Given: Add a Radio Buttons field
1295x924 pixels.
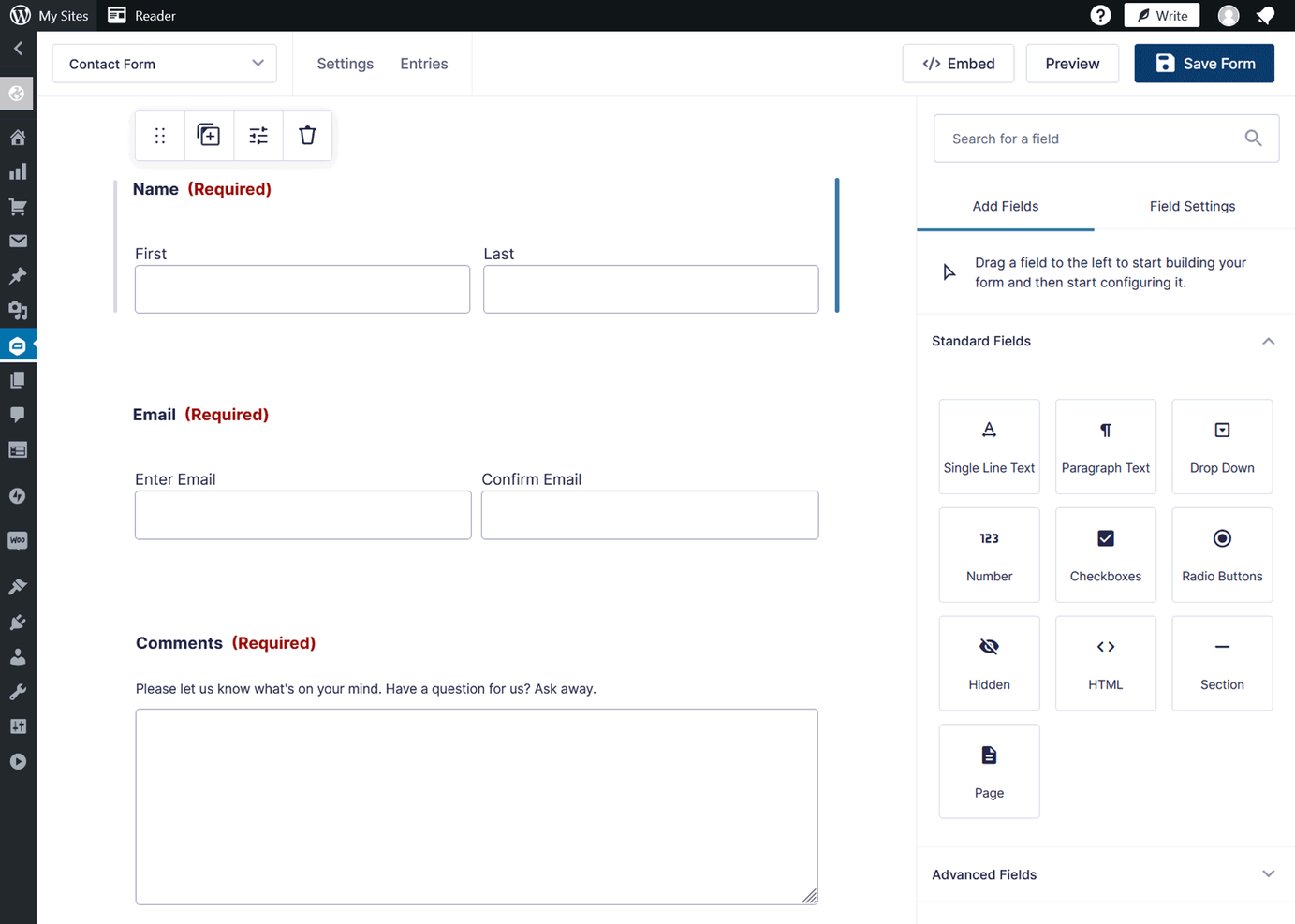Looking at the screenshot, I should pyautogui.click(x=1221, y=554).
